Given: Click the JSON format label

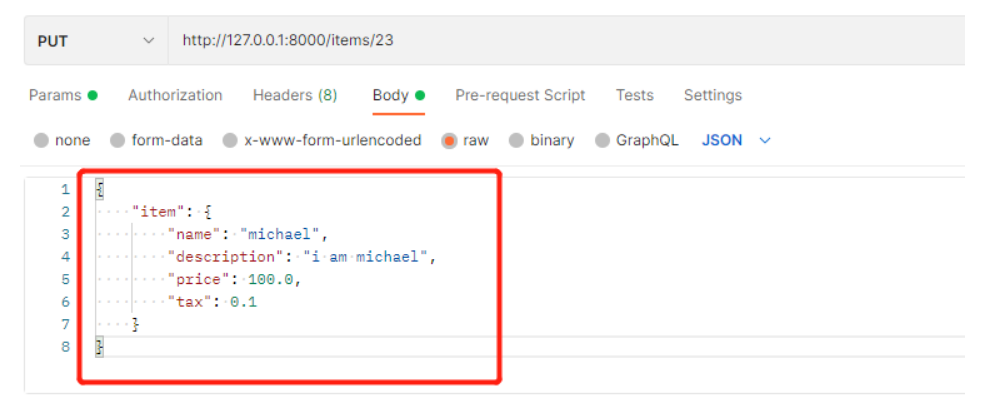Looking at the screenshot, I should pos(722,141).
